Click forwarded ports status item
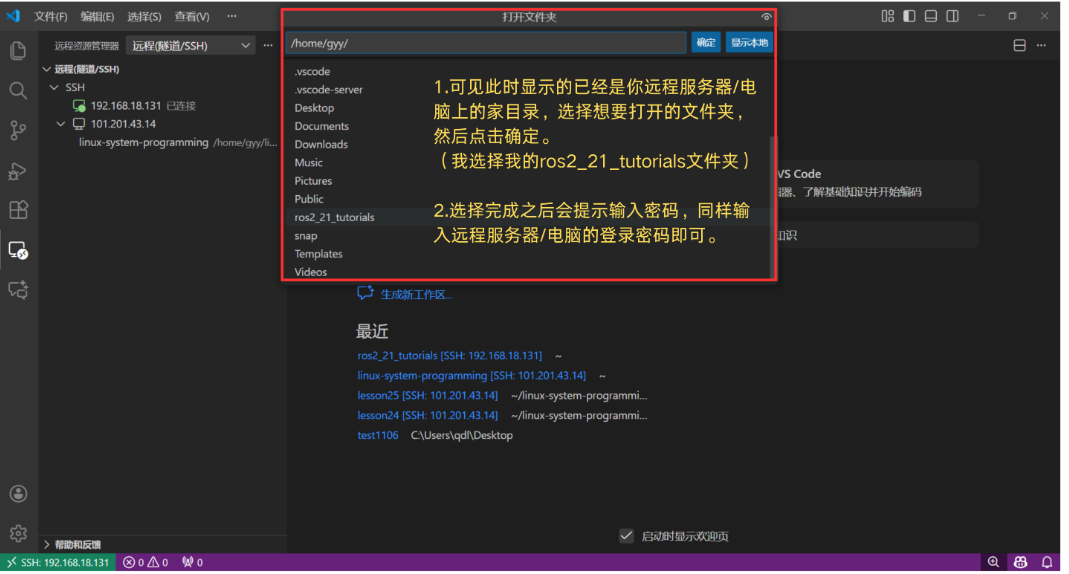This screenshot has width=1069, height=574. point(192,562)
